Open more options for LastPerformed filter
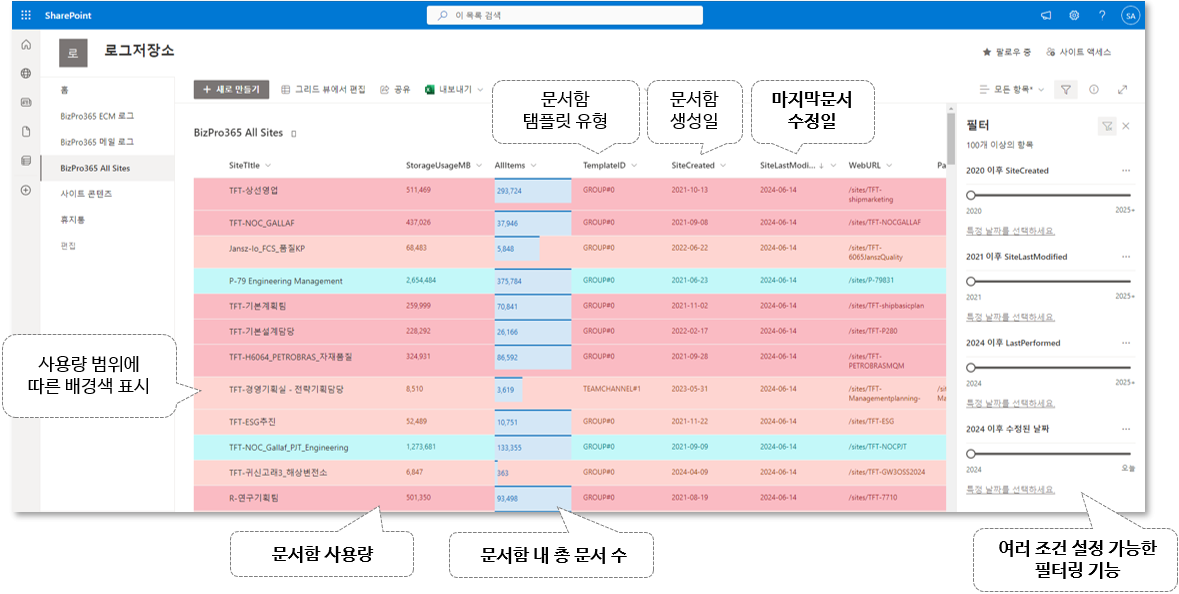This screenshot has height=594, width=1179. coord(1126,343)
